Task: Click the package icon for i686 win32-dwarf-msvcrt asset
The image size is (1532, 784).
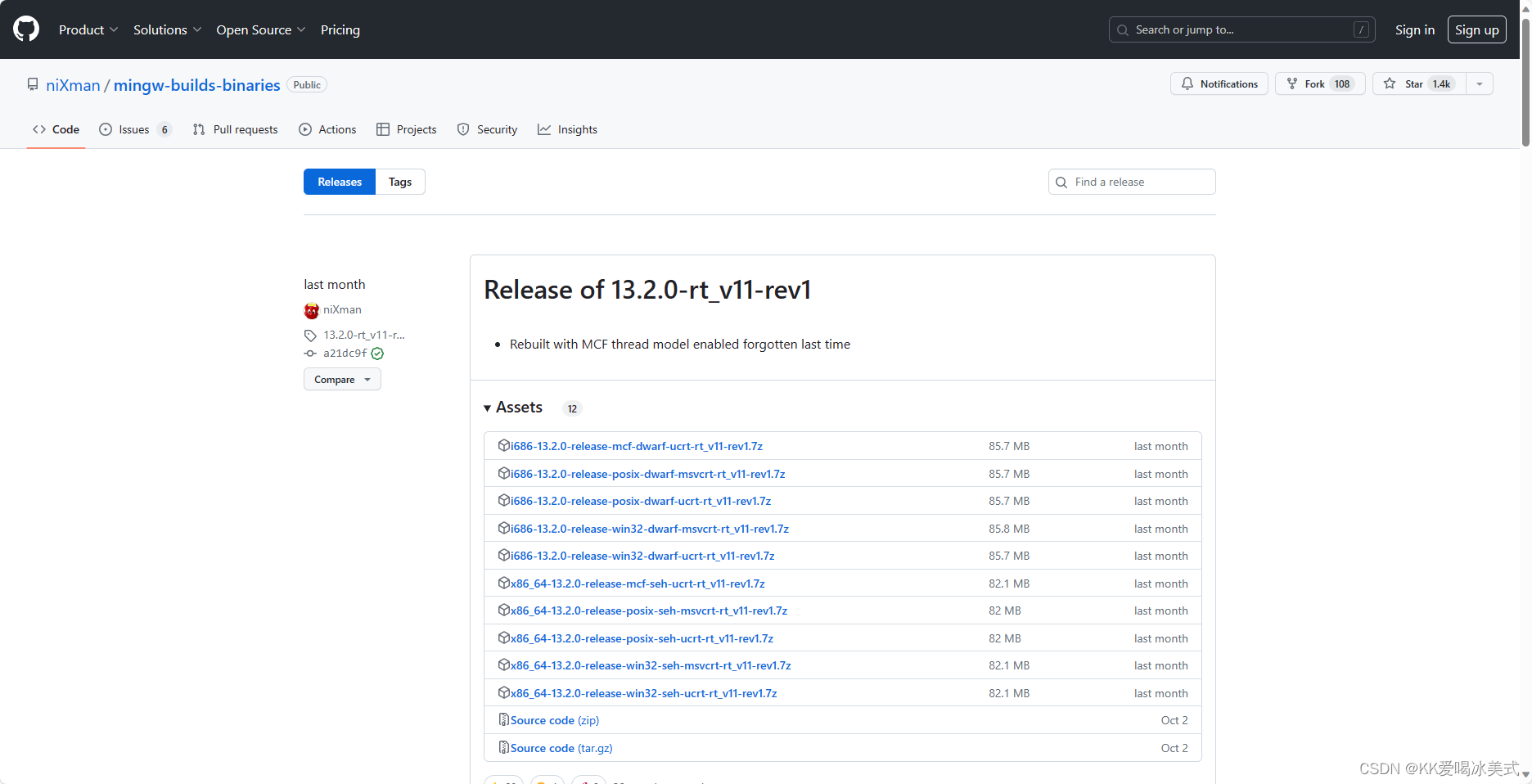Action: (x=504, y=529)
